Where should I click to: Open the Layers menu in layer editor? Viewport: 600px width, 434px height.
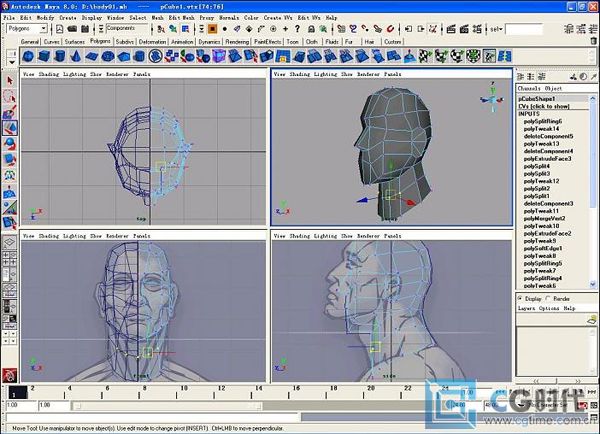527,308
